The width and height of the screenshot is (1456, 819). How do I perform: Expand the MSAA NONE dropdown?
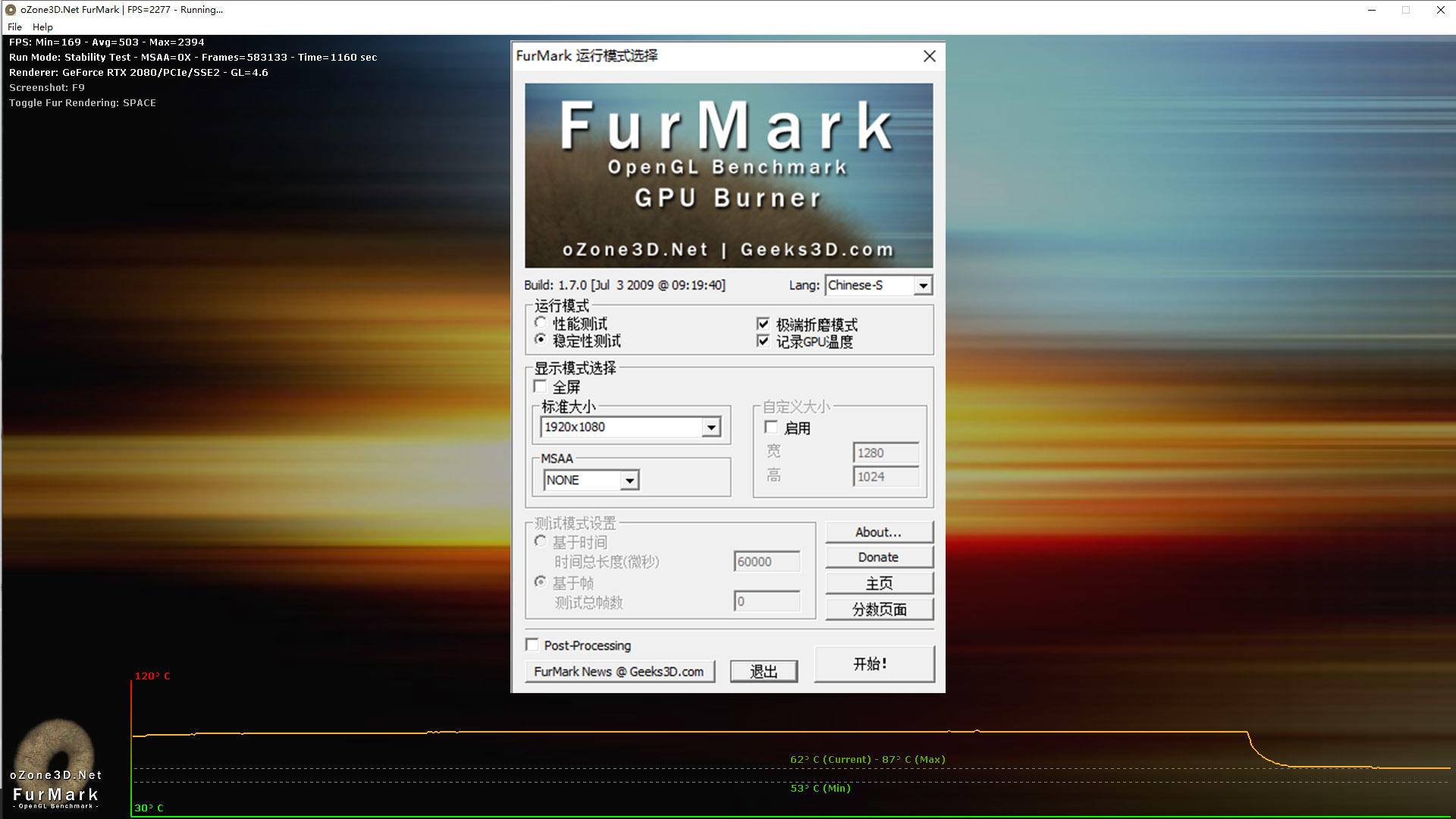tap(629, 480)
